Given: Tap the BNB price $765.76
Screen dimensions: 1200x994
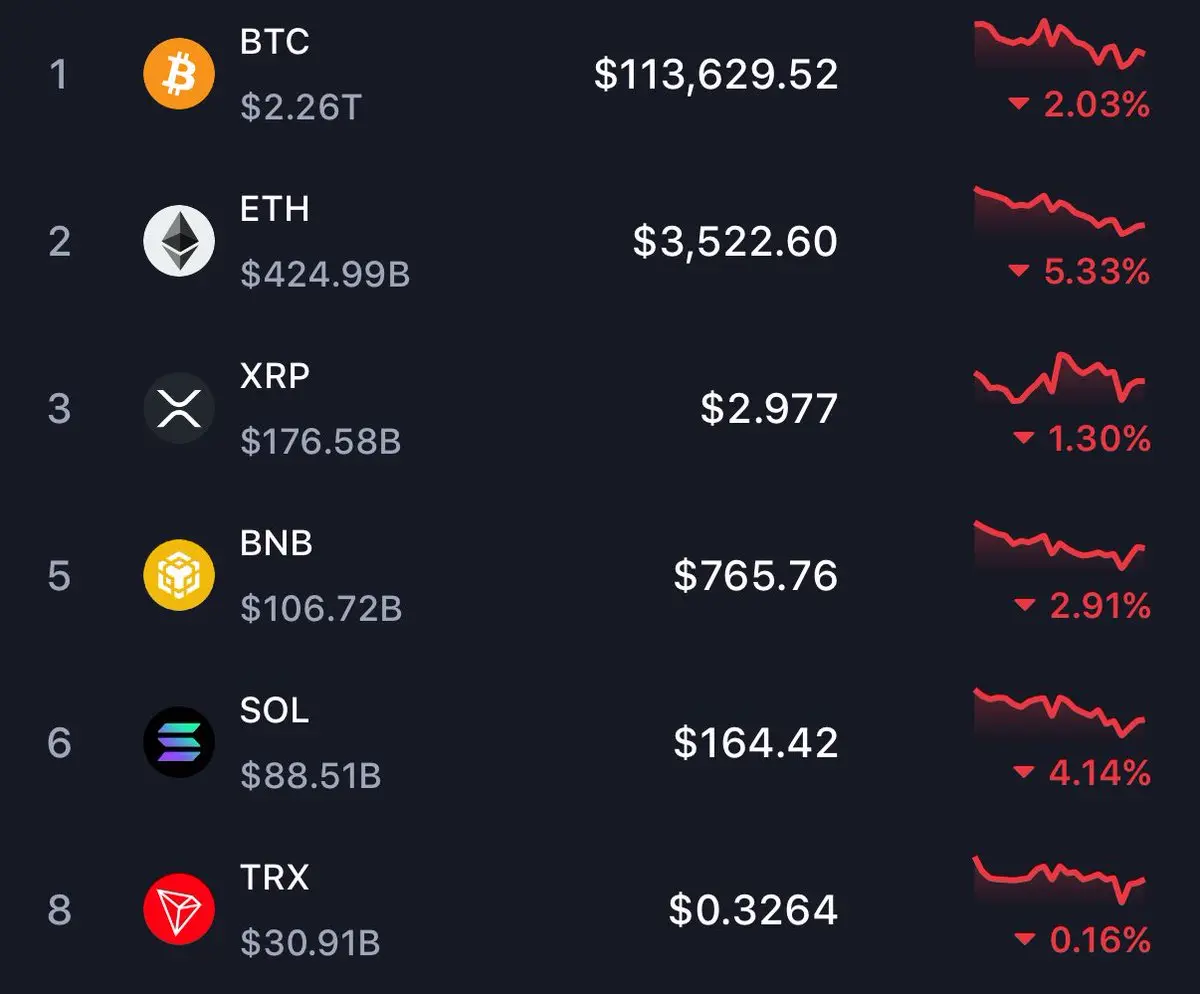Looking at the screenshot, I should tap(756, 575).
